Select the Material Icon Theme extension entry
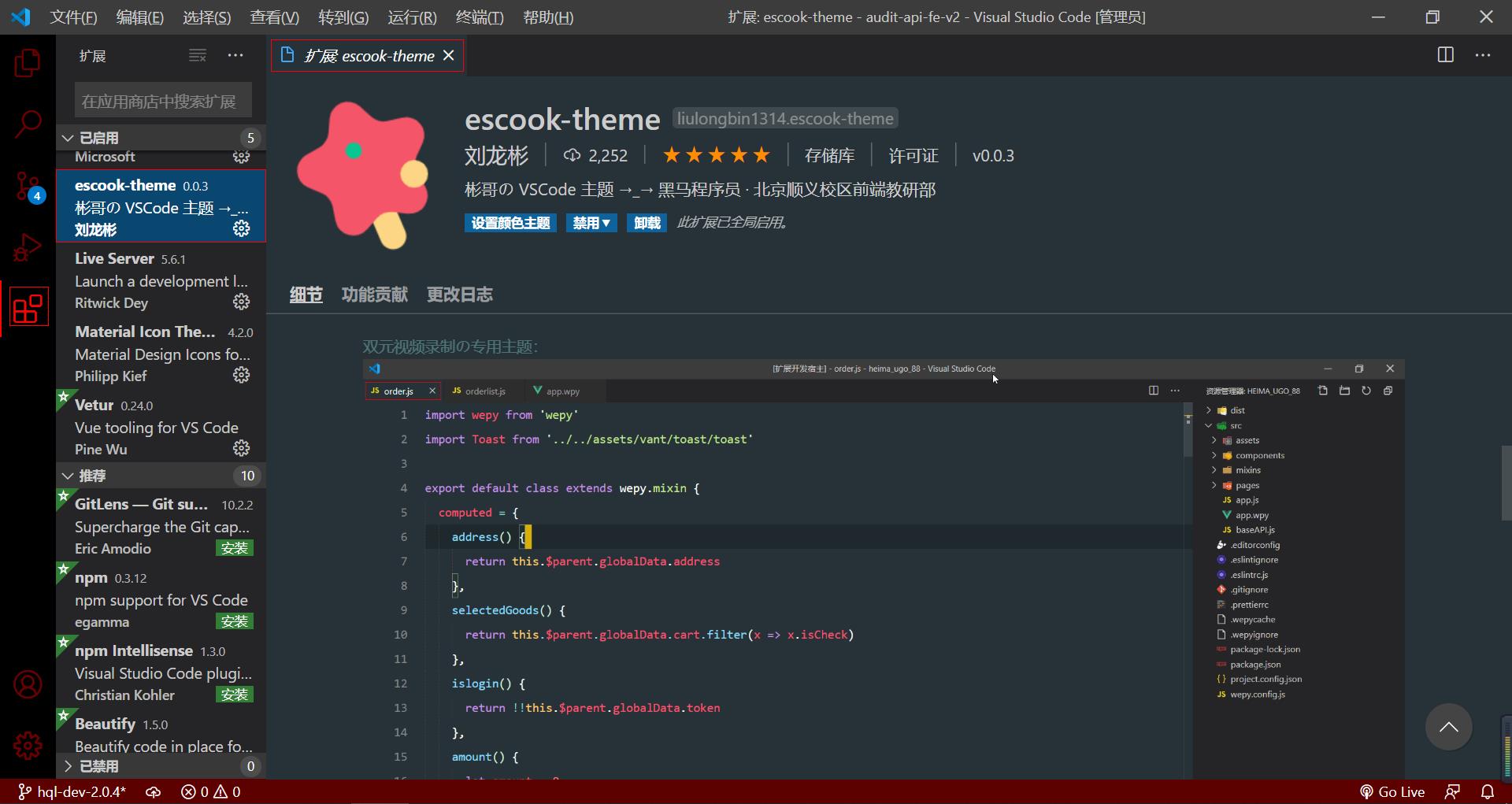The width and height of the screenshot is (1512, 804). 161,353
